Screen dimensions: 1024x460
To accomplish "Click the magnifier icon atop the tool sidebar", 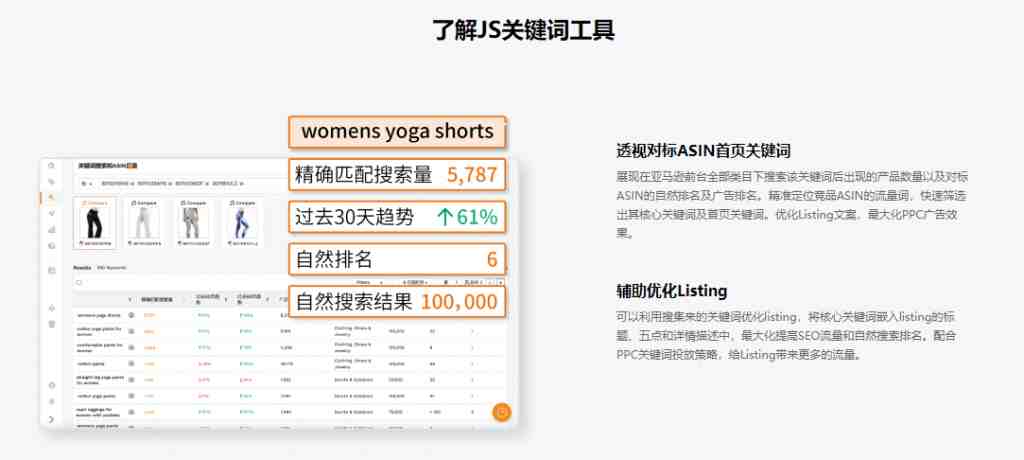I will pyautogui.click(x=52, y=166).
